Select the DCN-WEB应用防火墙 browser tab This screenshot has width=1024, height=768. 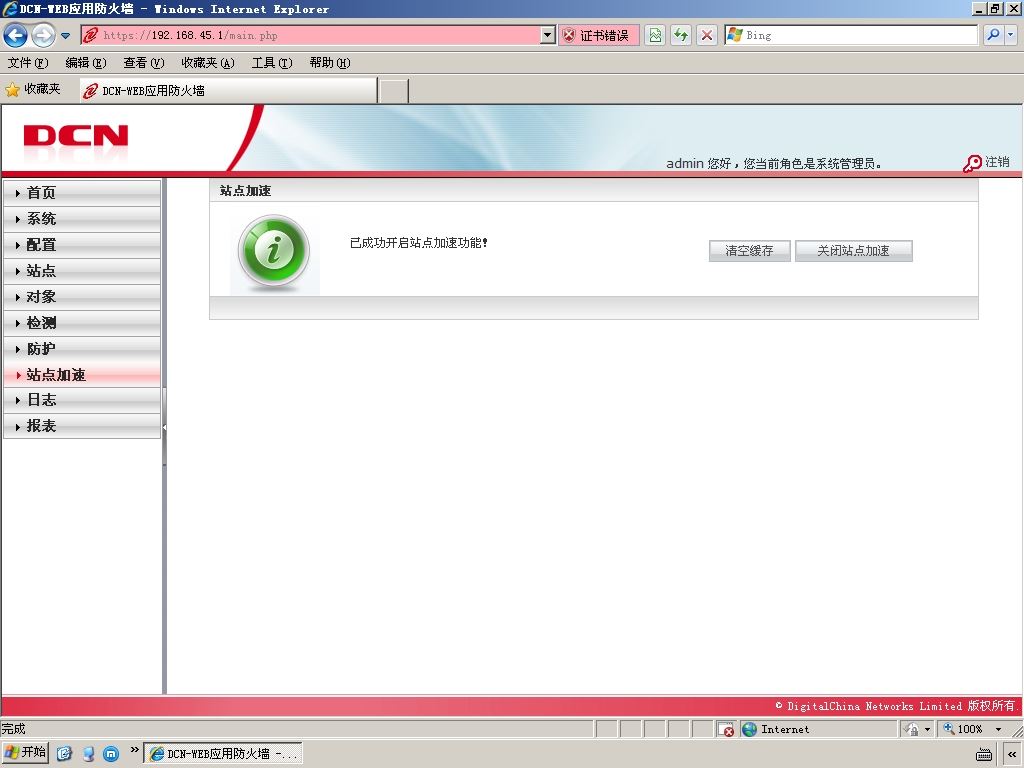228,91
